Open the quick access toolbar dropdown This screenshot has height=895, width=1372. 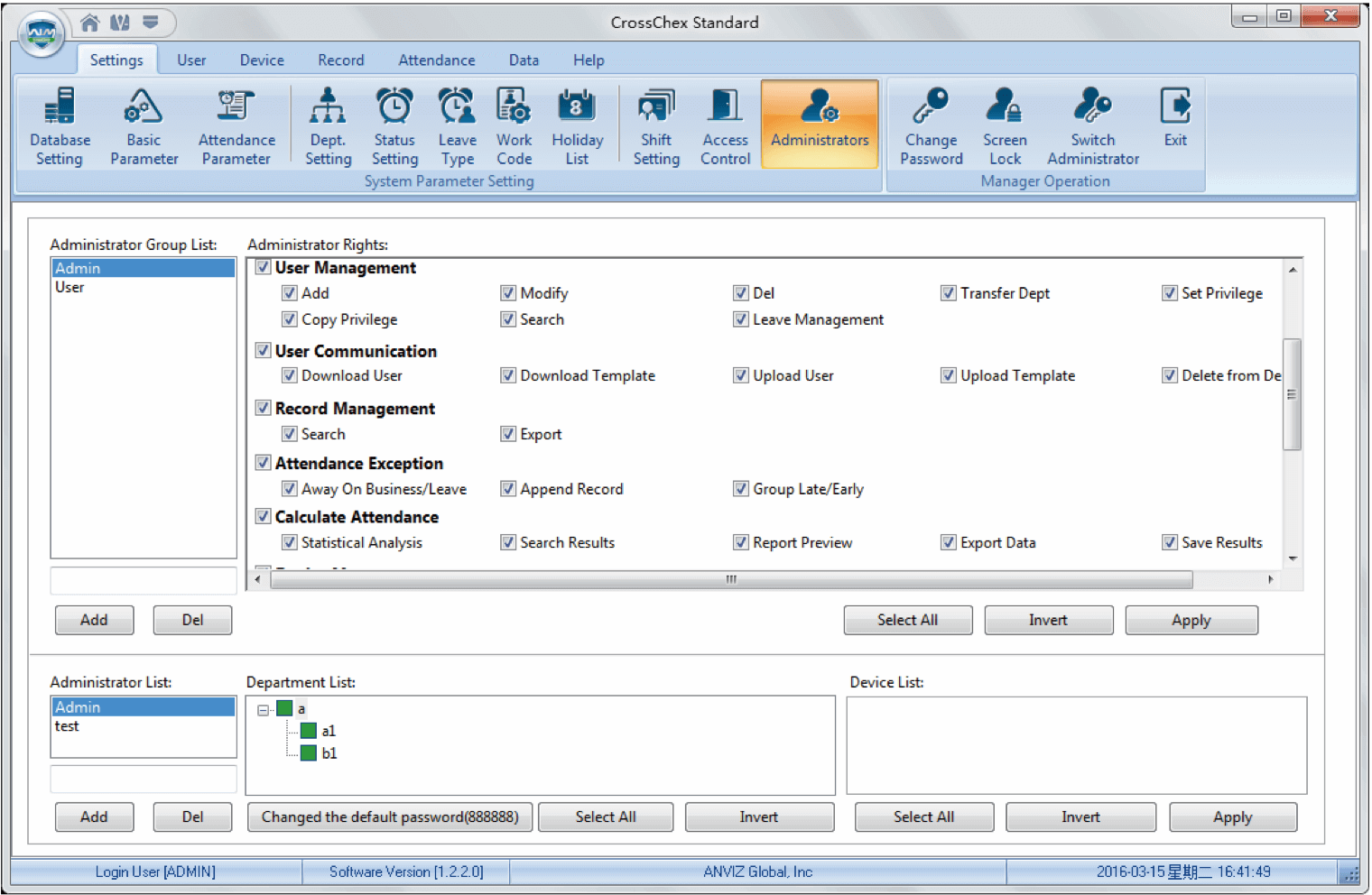tap(151, 22)
